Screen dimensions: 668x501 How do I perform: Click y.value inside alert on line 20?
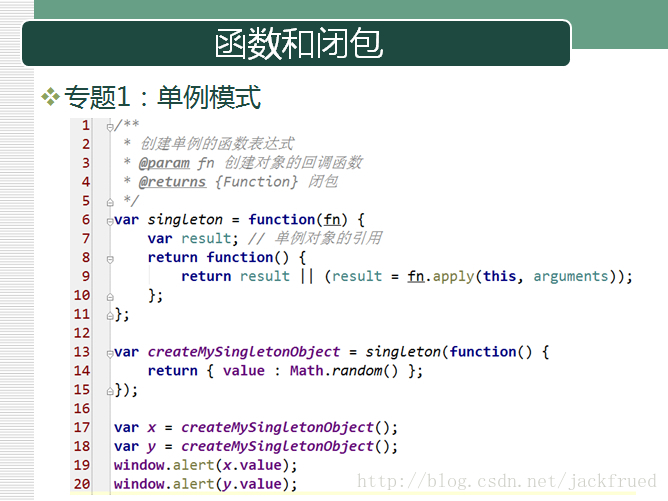point(252,484)
